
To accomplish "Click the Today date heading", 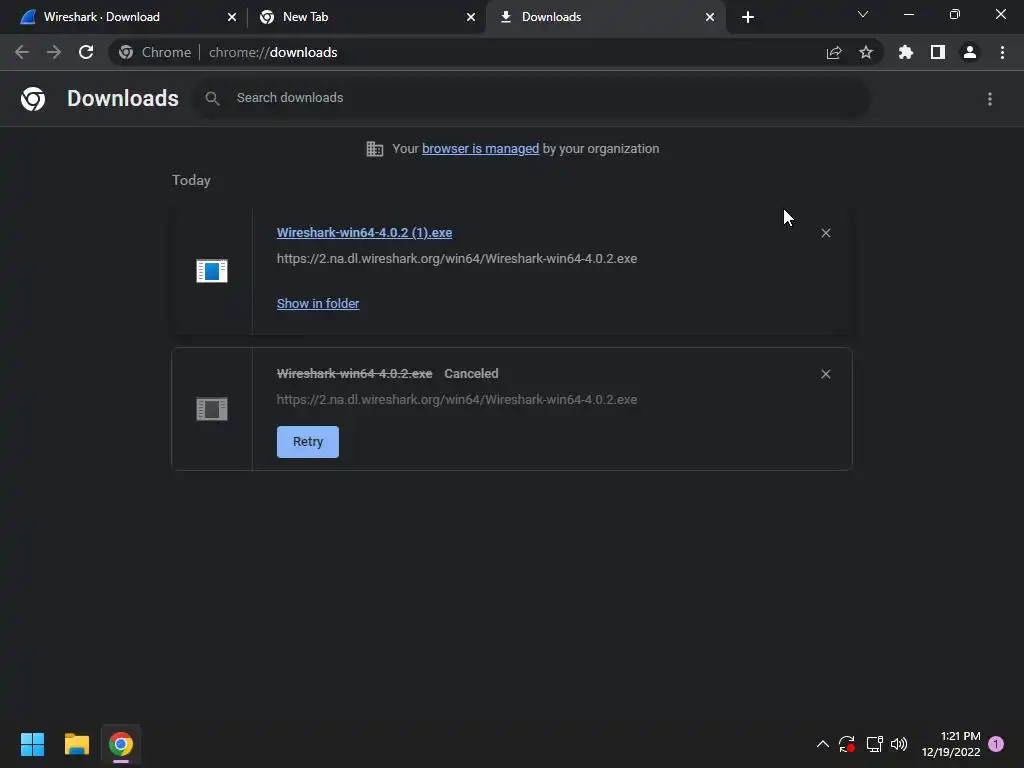I will click(191, 180).
